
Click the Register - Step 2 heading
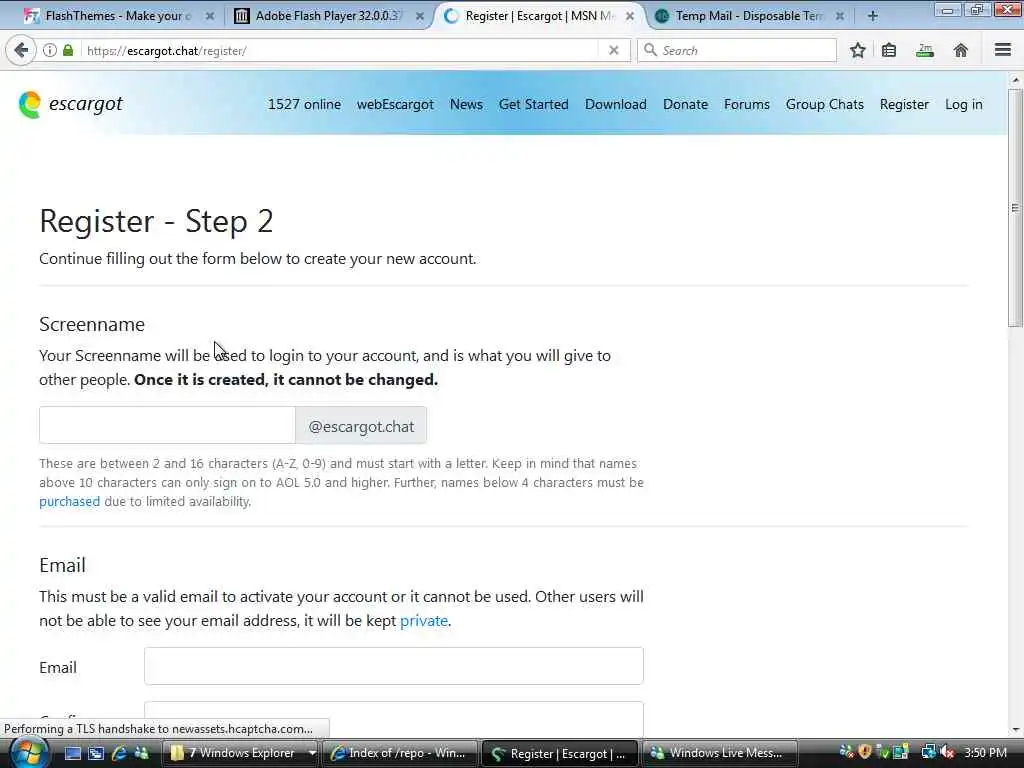click(156, 221)
